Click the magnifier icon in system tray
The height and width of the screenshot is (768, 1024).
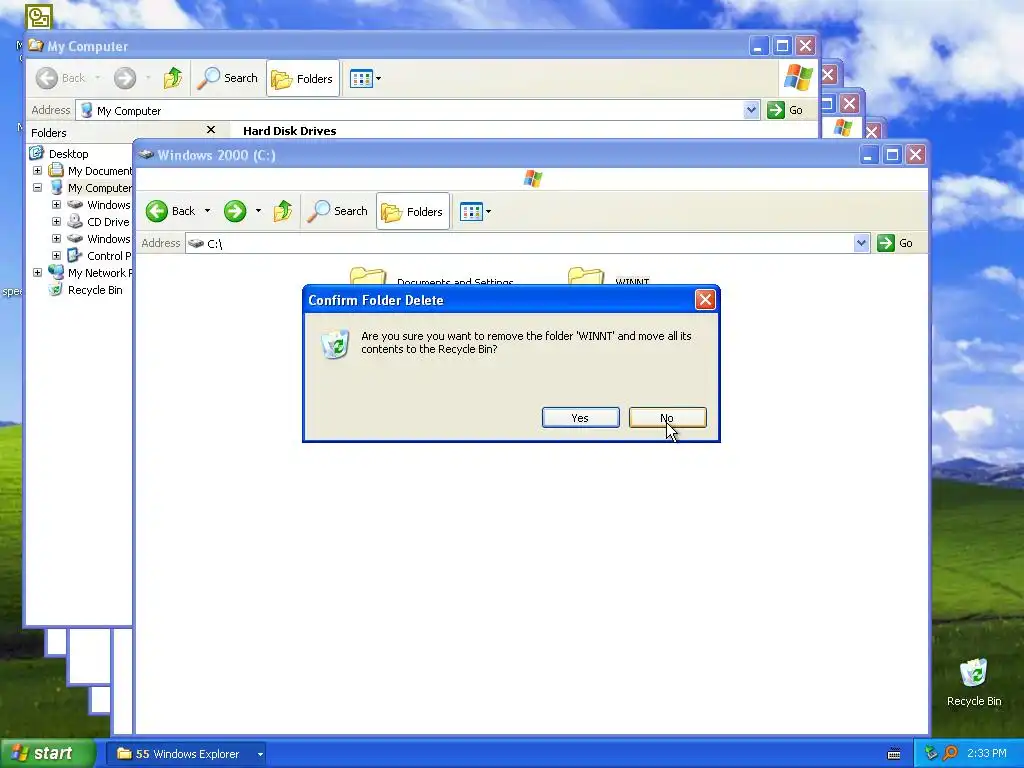(x=950, y=753)
